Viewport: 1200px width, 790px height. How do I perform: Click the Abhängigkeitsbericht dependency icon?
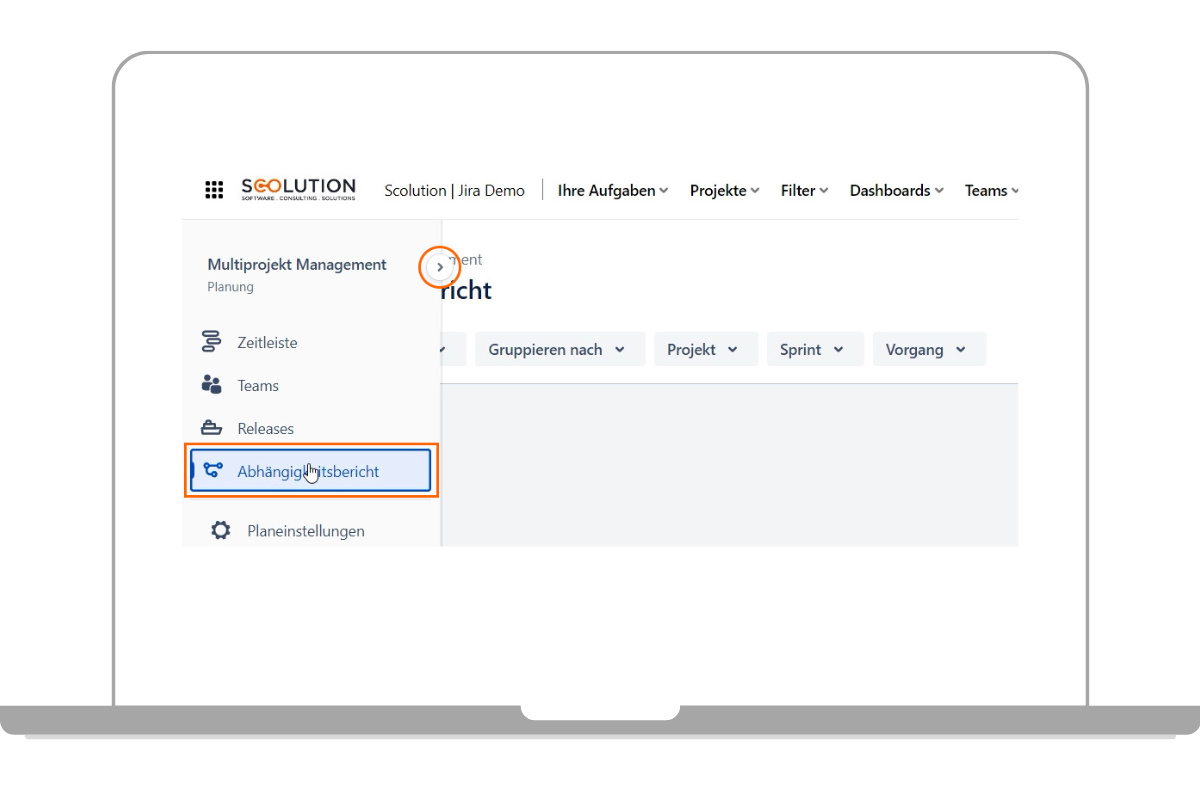coord(212,470)
